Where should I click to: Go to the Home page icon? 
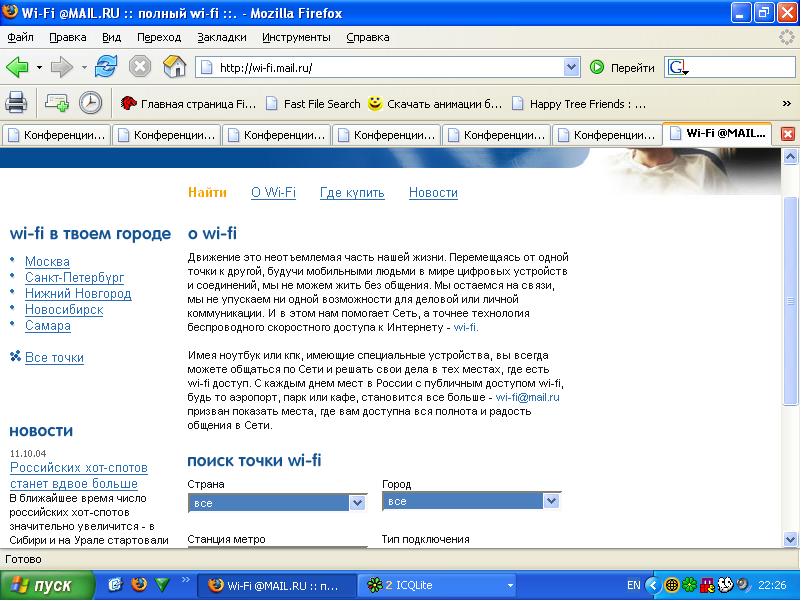pos(174,66)
